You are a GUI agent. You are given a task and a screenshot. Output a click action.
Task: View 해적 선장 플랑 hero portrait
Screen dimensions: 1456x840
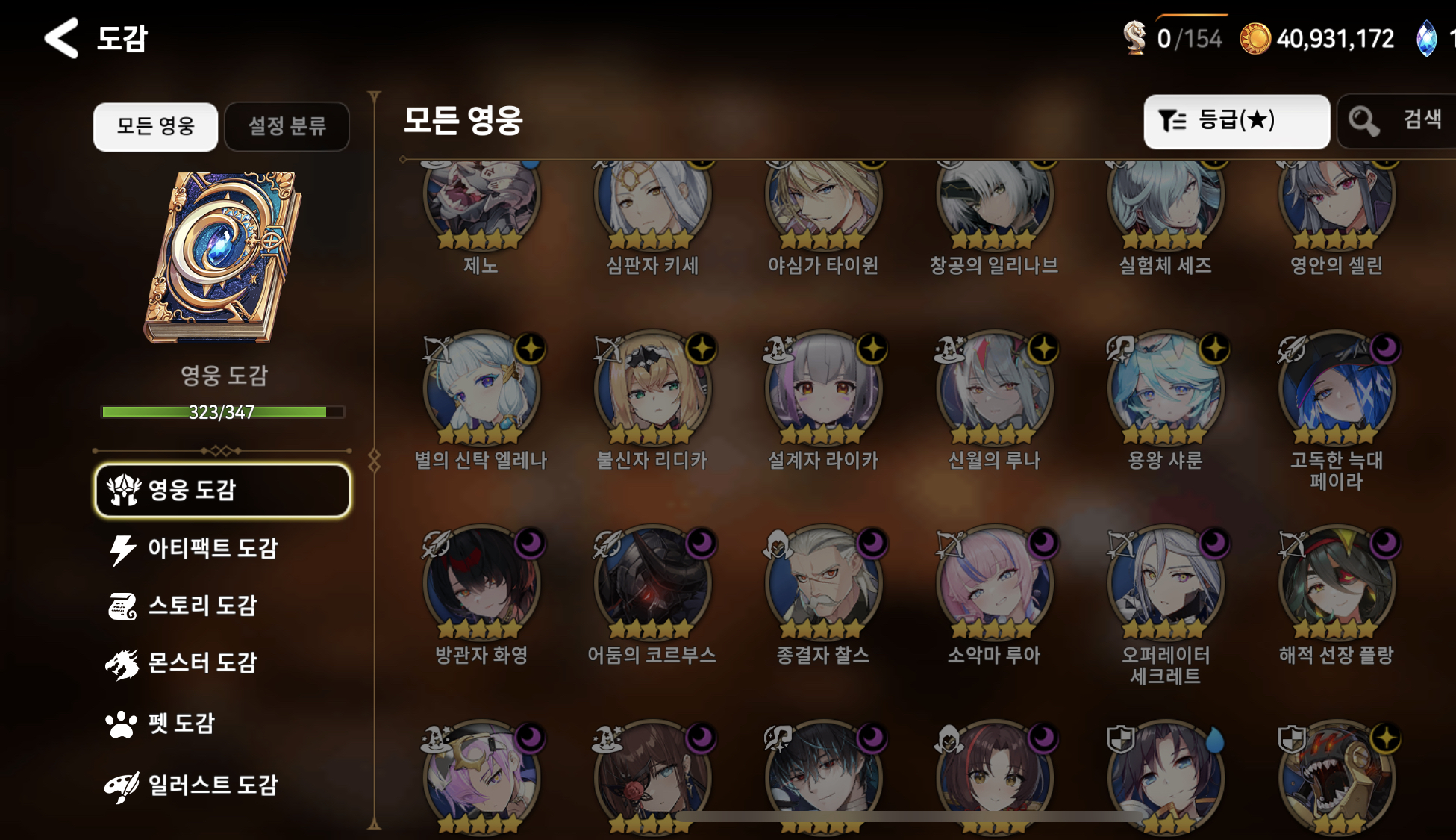[x=1337, y=584]
